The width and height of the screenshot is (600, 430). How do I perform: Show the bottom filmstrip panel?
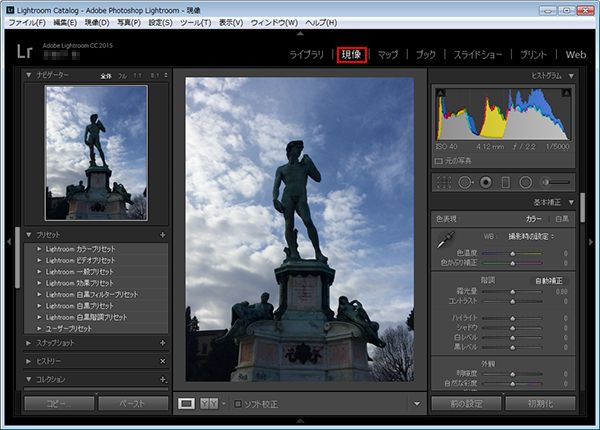click(300, 420)
